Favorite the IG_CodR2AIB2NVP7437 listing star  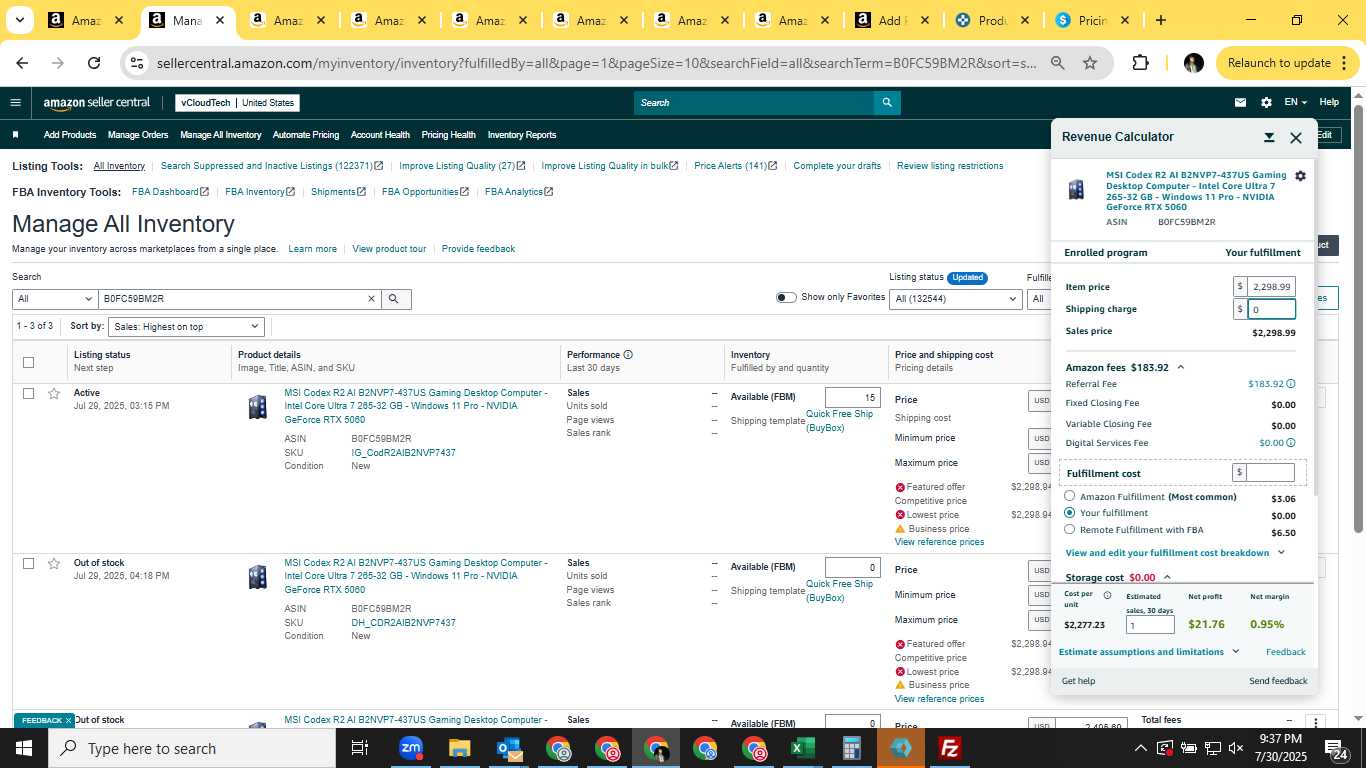pos(54,393)
